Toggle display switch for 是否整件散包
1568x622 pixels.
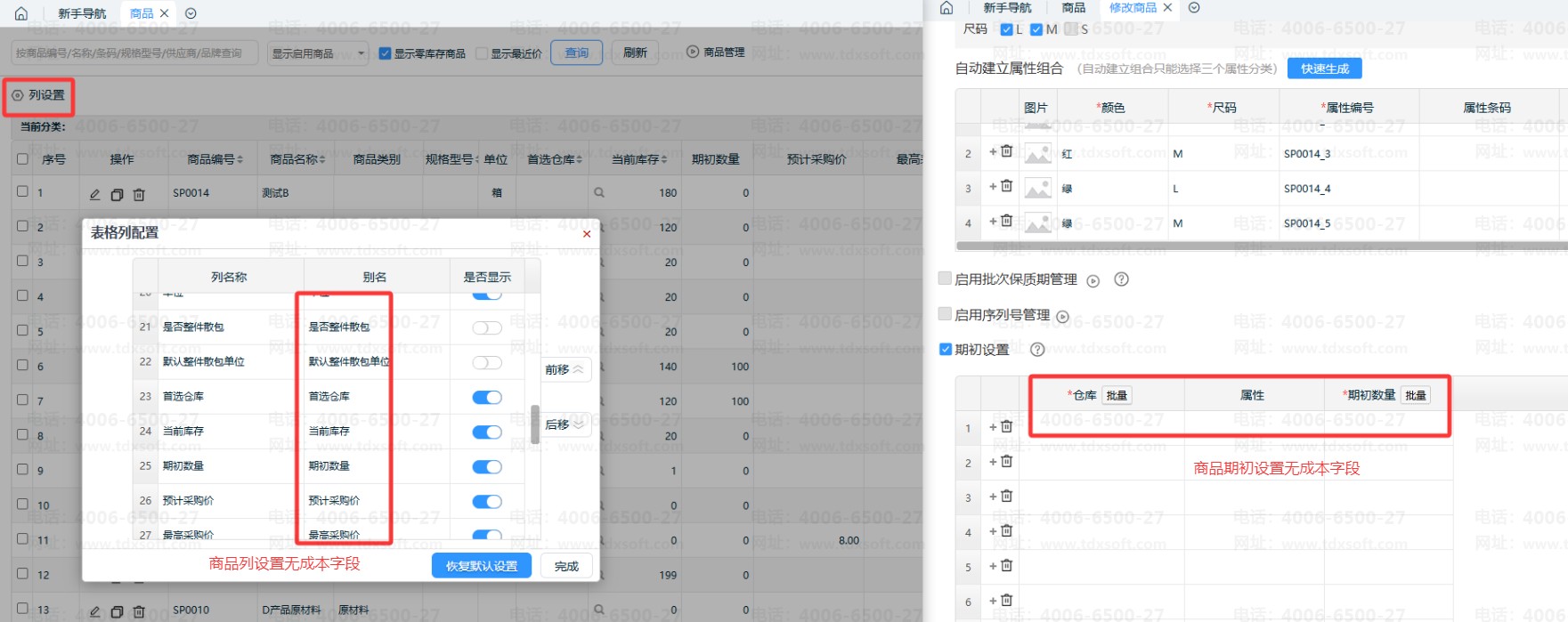(x=487, y=327)
